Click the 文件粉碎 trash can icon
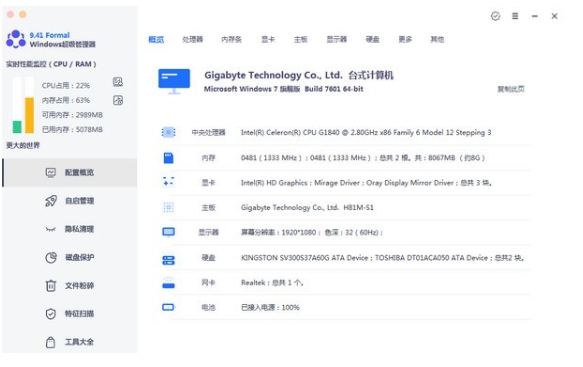 [51, 286]
